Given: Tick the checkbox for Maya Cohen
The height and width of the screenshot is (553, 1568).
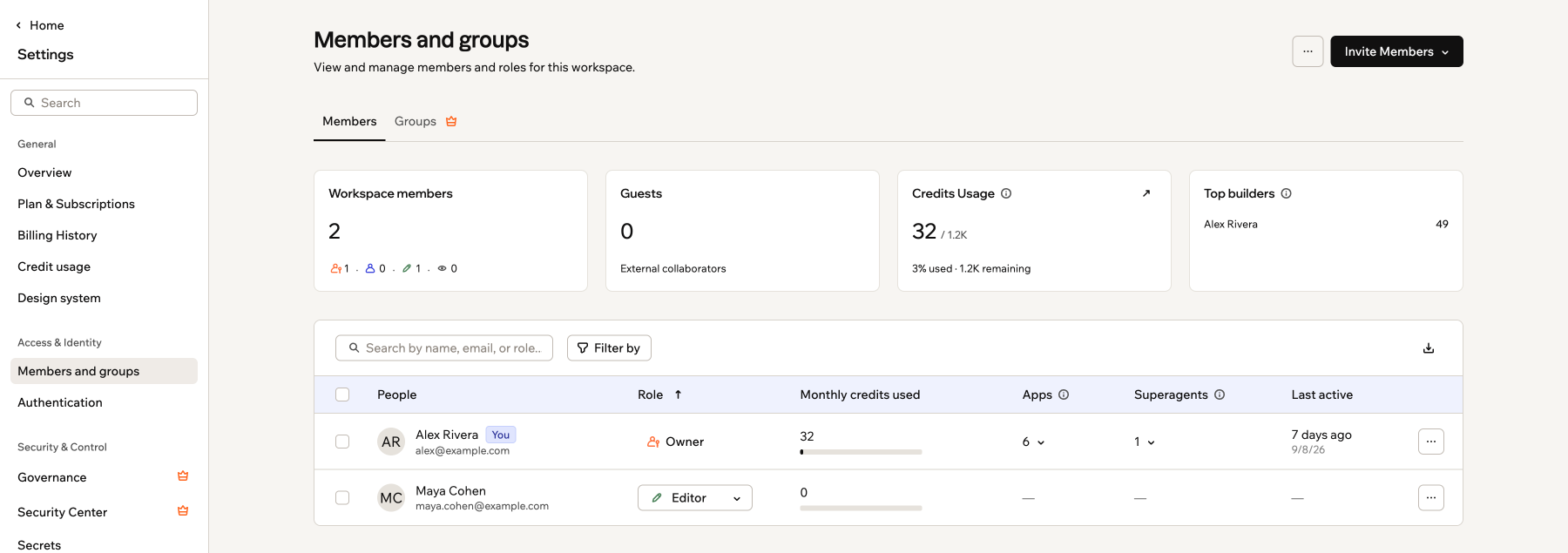Looking at the screenshot, I should (x=342, y=498).
